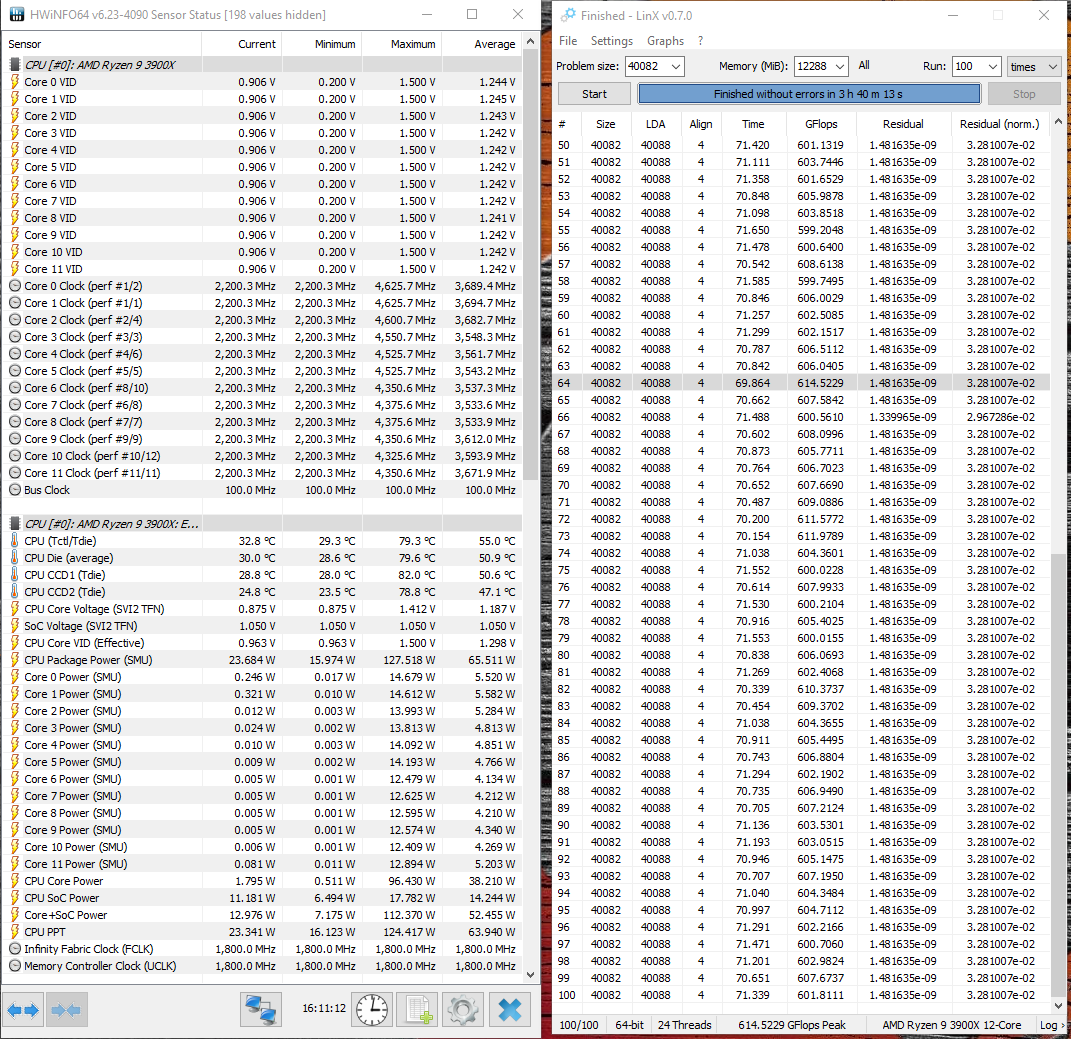This screenshot has height=1039, width=1071.
Task: Click the Maximum column header
Action: [x=402, y=44]
